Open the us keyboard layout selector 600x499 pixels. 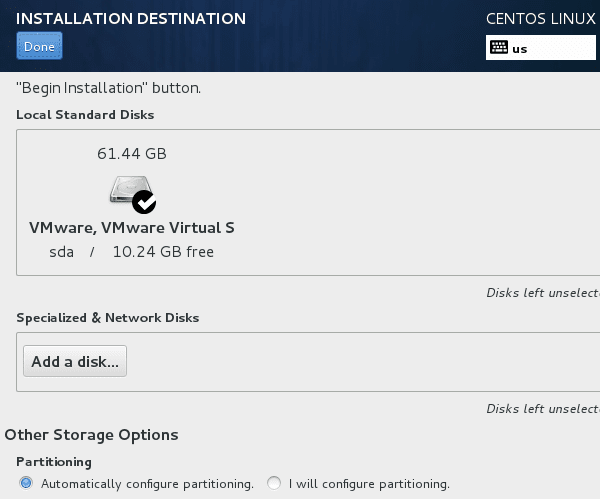coord(540,48)
